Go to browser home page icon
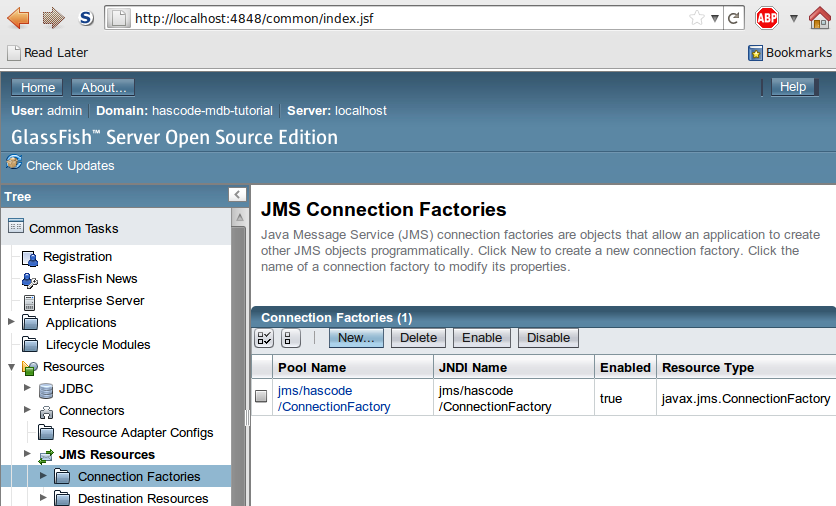836x506 pixels. (x=820, y=18)
